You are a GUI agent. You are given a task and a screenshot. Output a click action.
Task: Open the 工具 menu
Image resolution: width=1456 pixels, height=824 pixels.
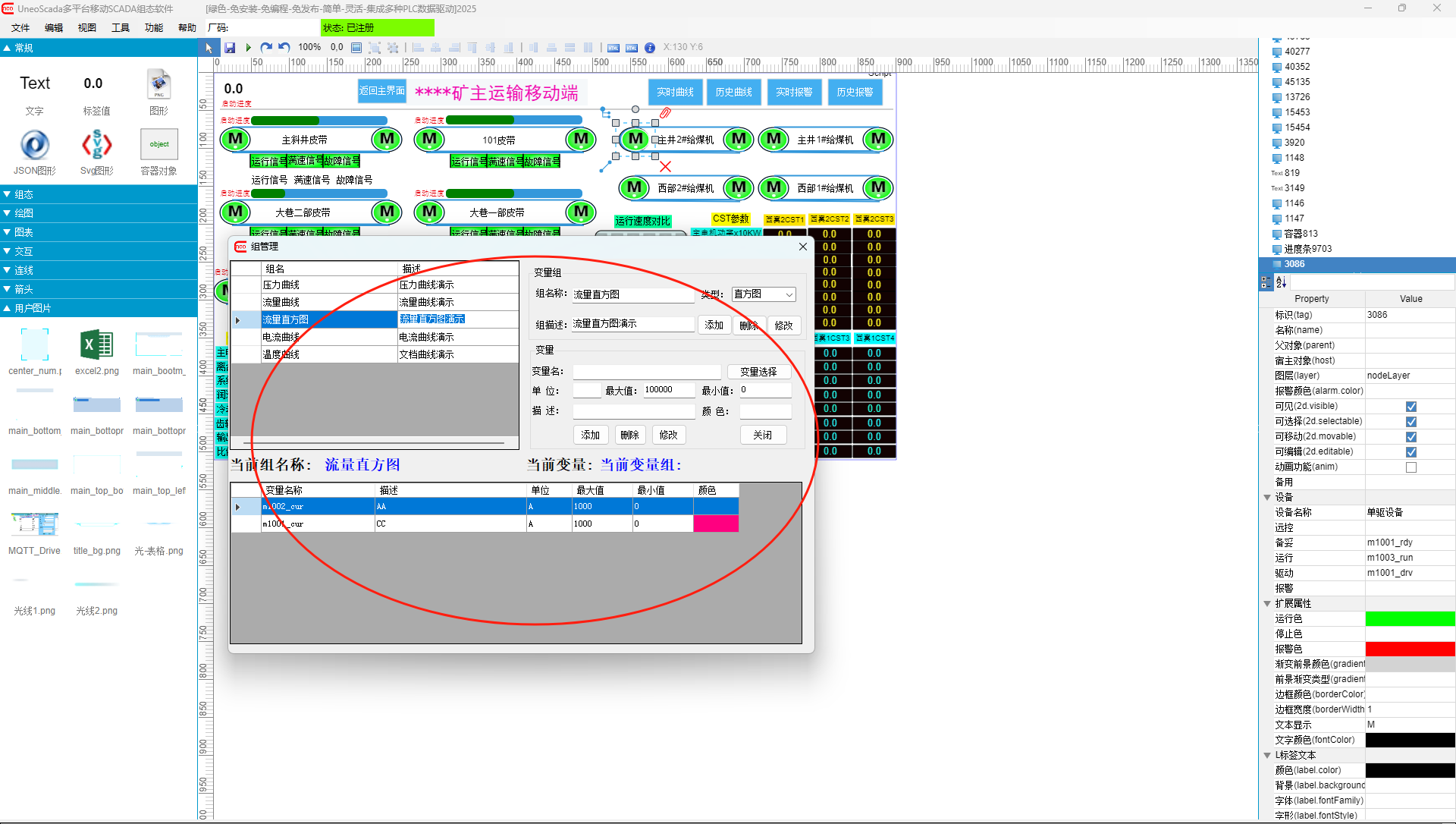(x=120, y=28)
